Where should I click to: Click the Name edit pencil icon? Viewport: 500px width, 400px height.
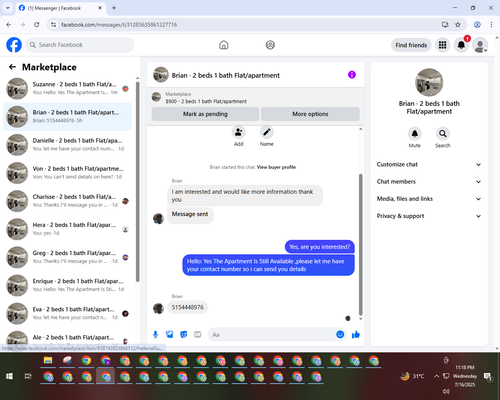click(x=267, y=132)
